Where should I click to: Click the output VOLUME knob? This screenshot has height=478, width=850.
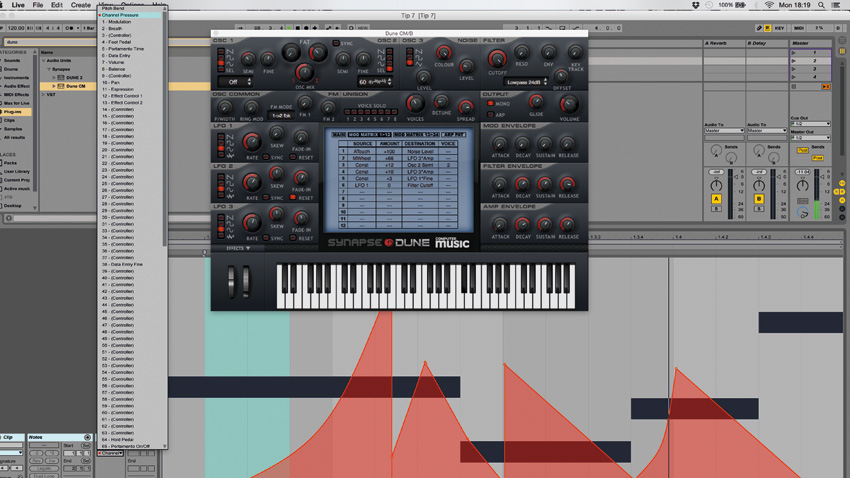pos(569,104)
